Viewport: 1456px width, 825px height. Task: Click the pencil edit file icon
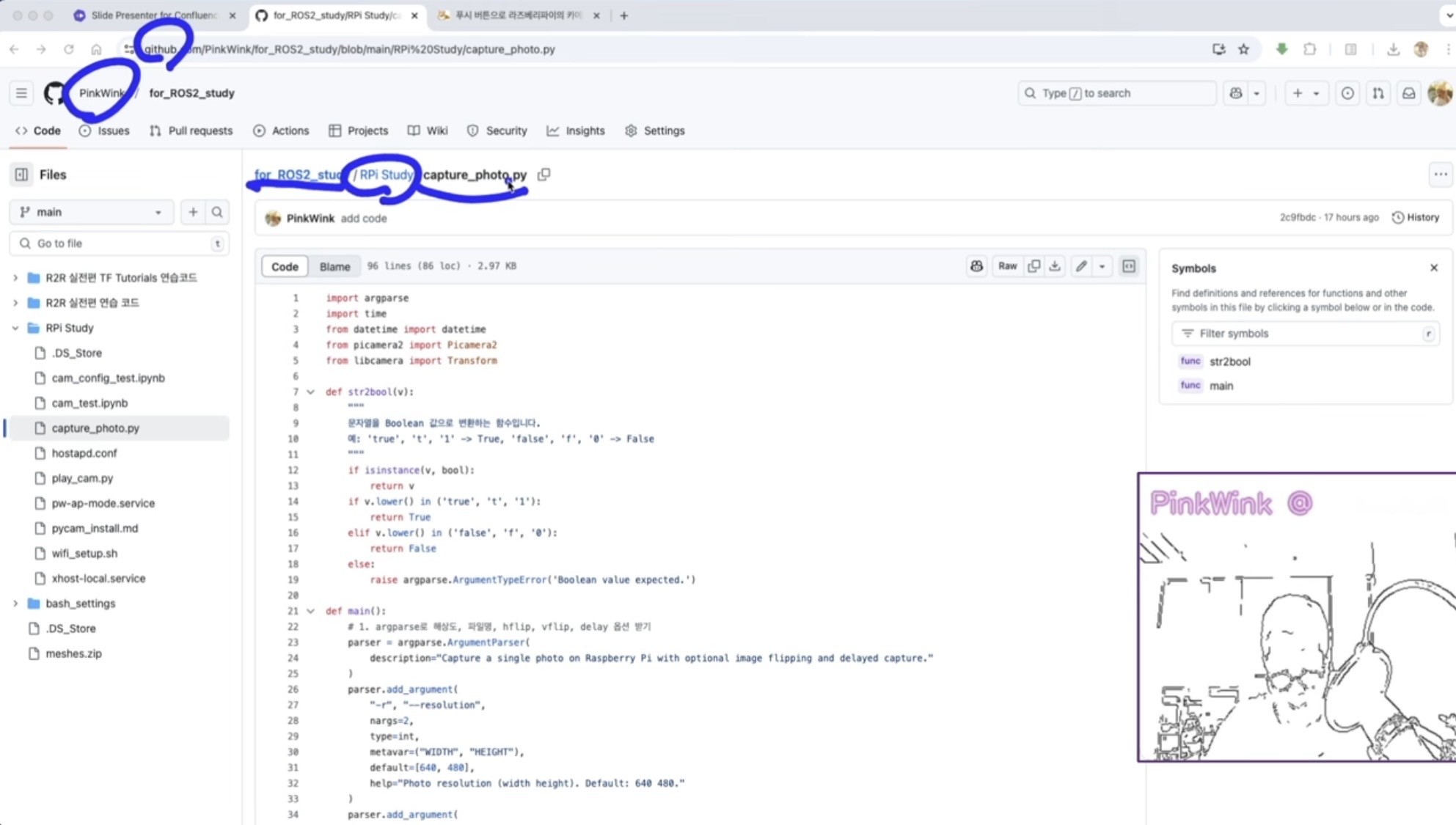point(1081,266)
